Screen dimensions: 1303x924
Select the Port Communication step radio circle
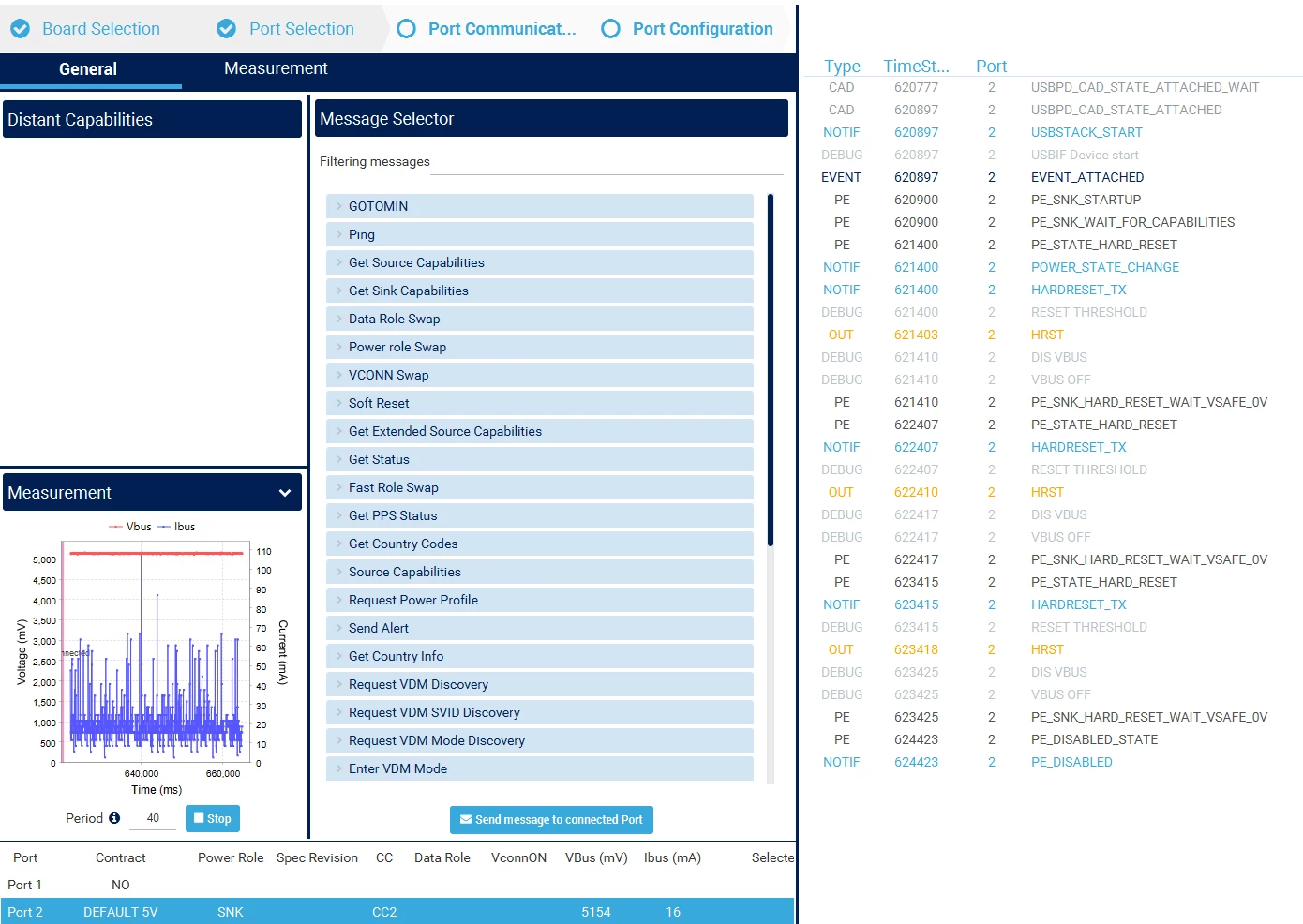[x=407, y=29]
